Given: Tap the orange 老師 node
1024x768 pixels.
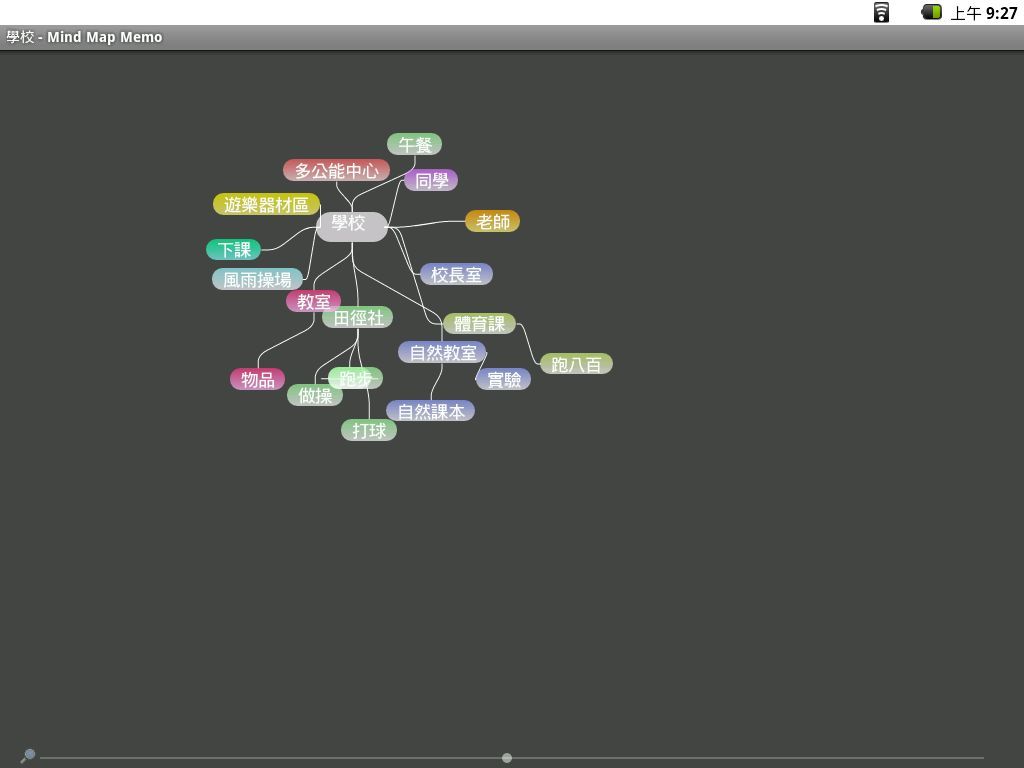Looking at the screenshot, I should tap(492, 222).
